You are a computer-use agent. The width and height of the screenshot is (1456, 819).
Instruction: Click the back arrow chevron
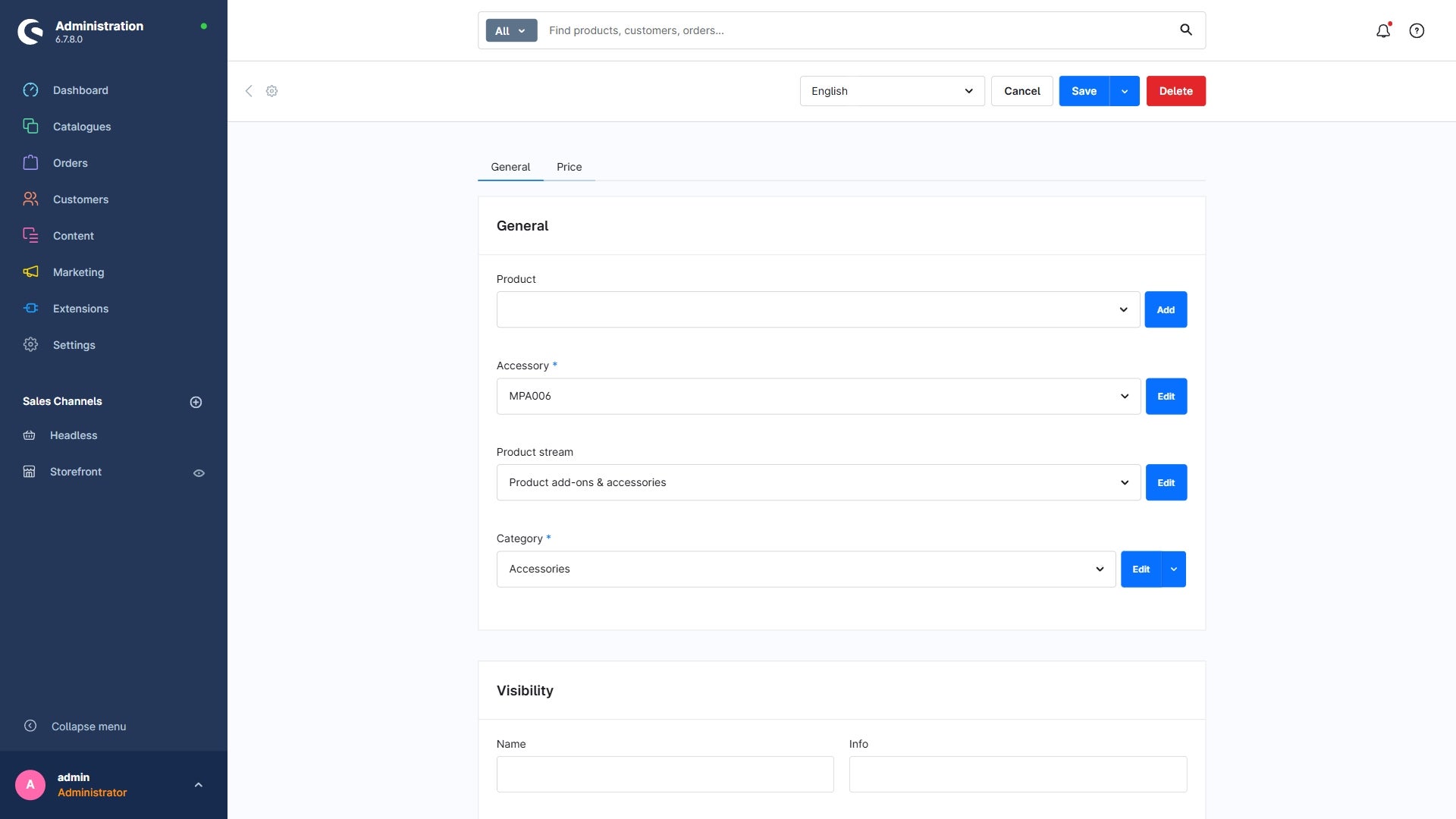[249, 91]
